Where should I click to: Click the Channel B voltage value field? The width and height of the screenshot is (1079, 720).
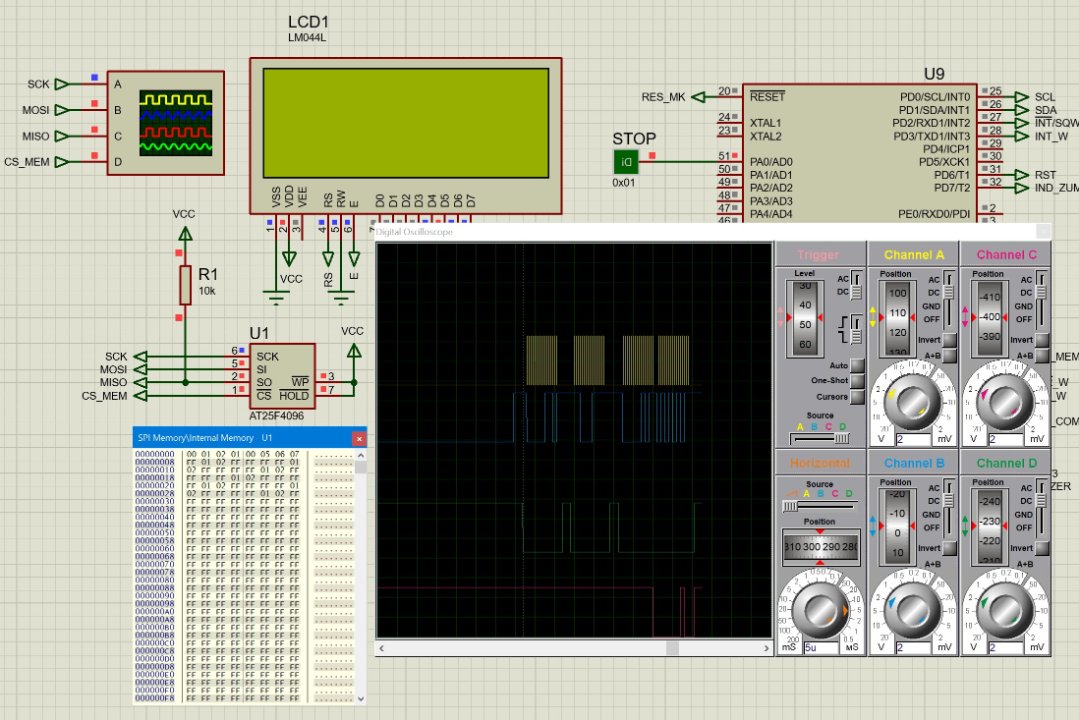[912, 647]
